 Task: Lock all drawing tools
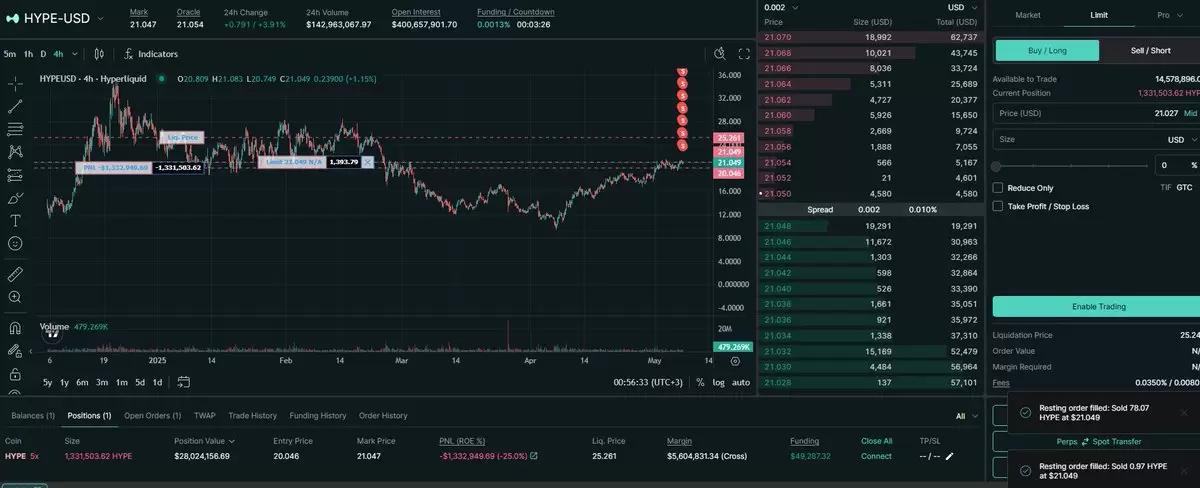pyautogui.click(x=15, y=374)
